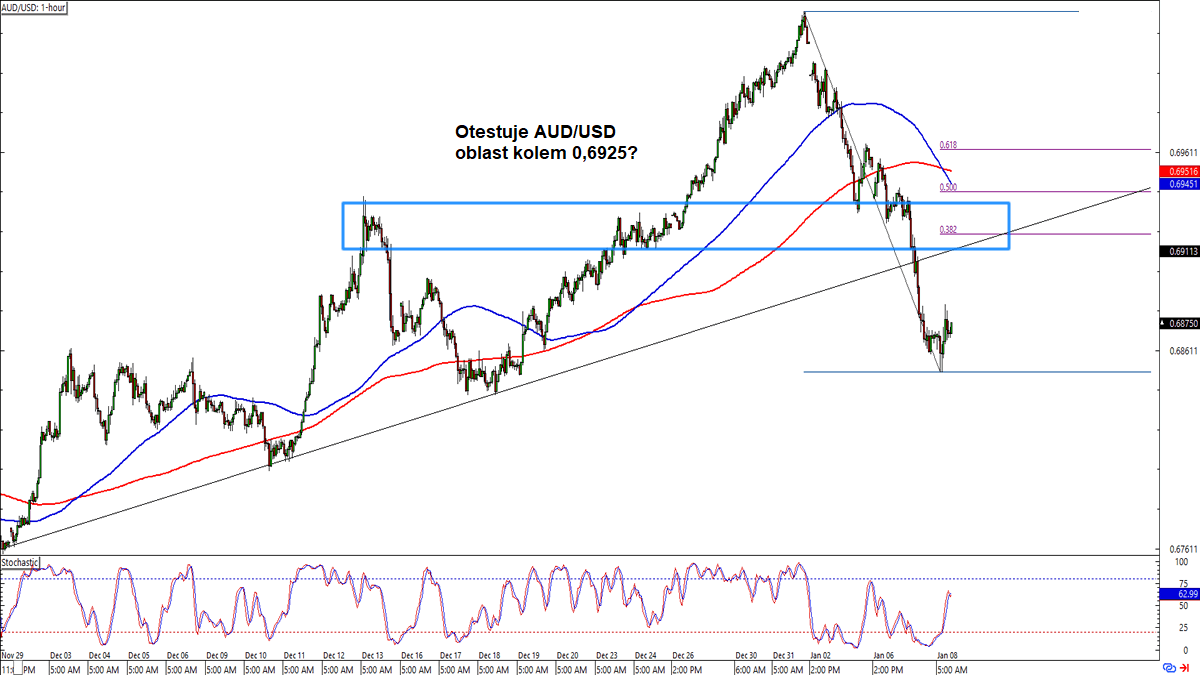The image size is (1200, 675).
Task: Select the 0.618 Fibonacci level label
Action: pos(949,144)
